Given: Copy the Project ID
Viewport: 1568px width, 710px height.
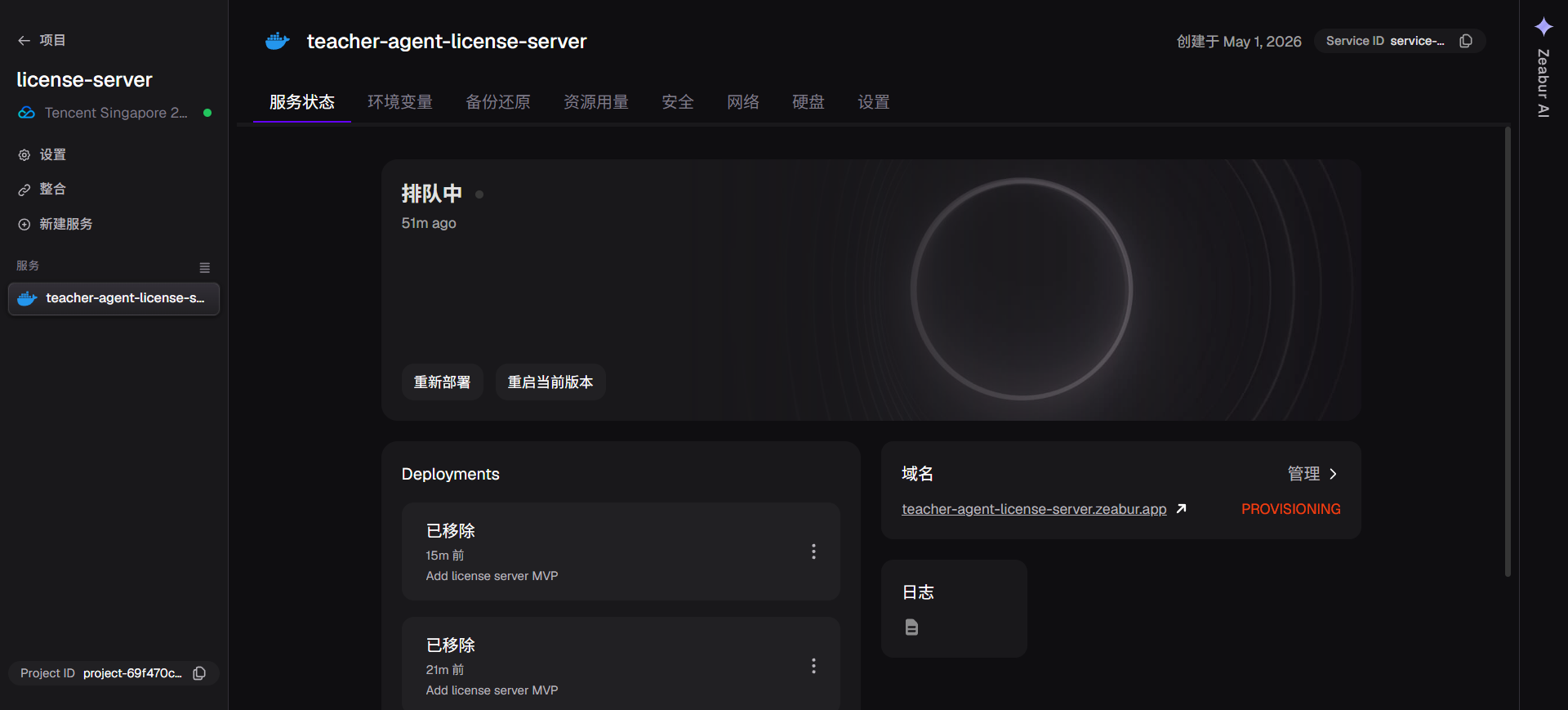Looking at the screenshot, I should coord(199,673).
